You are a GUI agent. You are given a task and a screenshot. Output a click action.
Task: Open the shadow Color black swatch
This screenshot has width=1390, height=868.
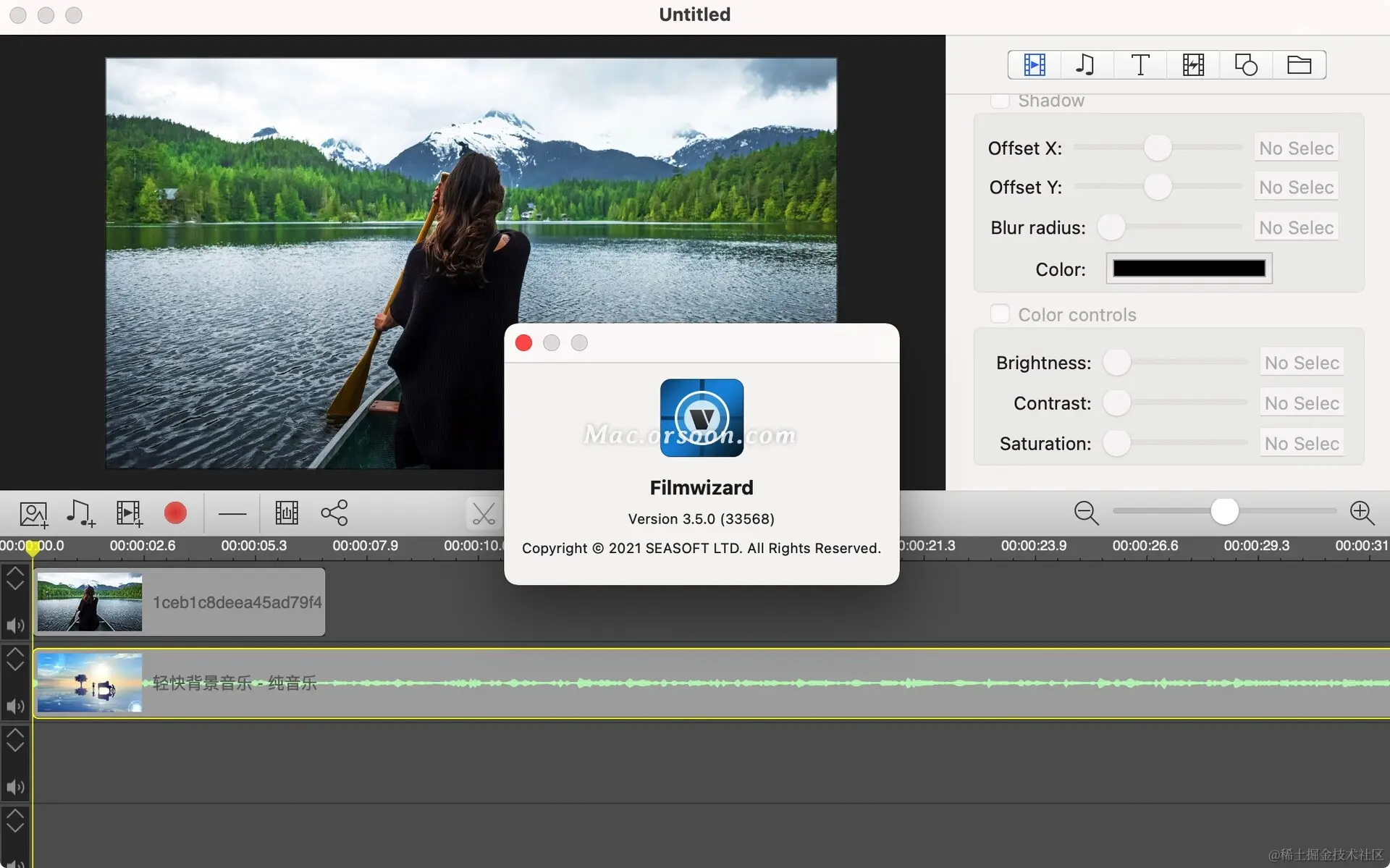[1189, 269]
